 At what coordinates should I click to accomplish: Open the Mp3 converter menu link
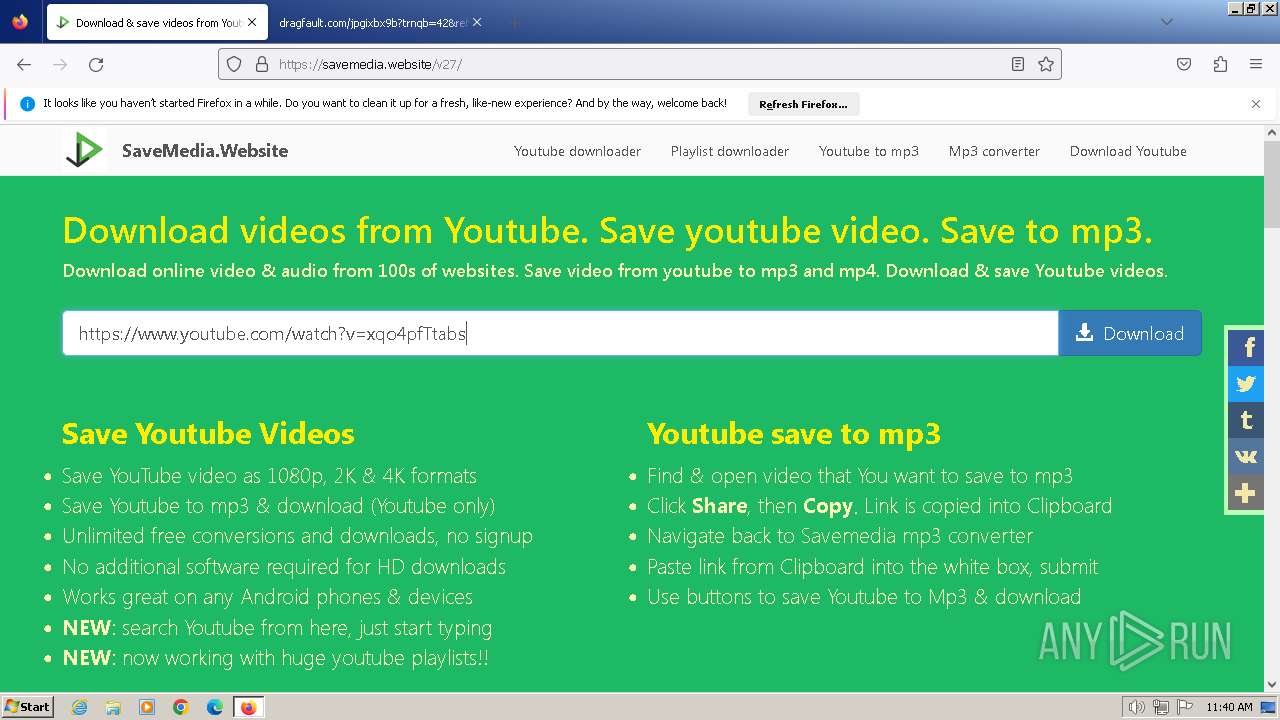(994, 151)
